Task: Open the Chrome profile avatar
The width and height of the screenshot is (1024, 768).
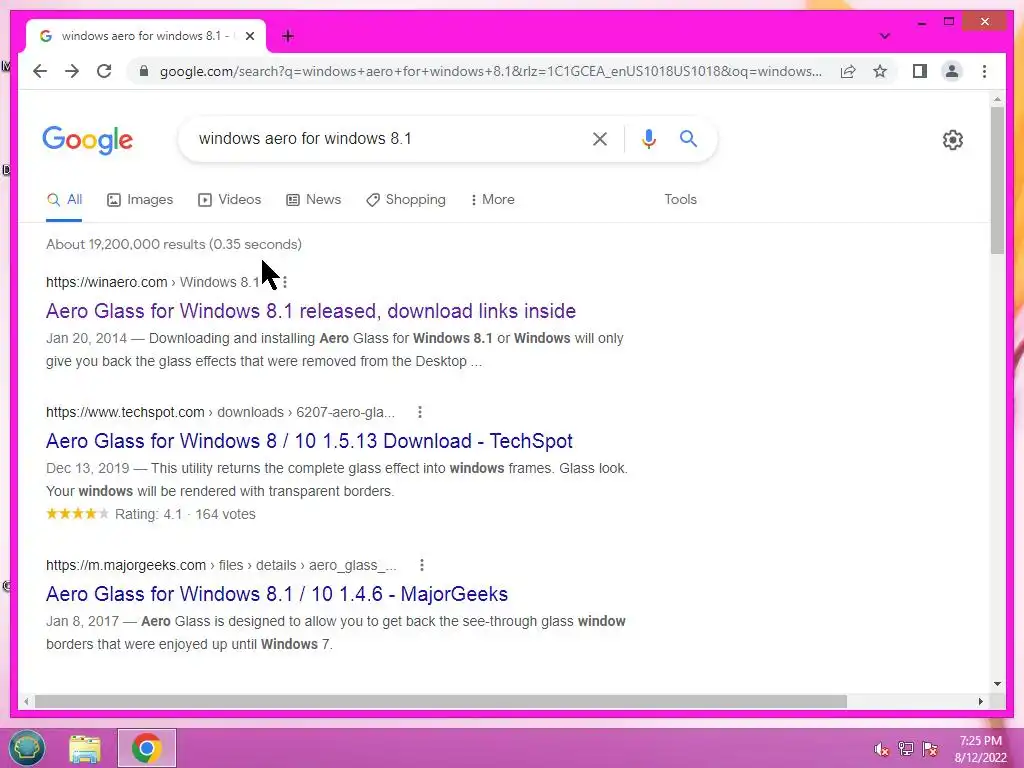Action: click(x=952, y=71)
